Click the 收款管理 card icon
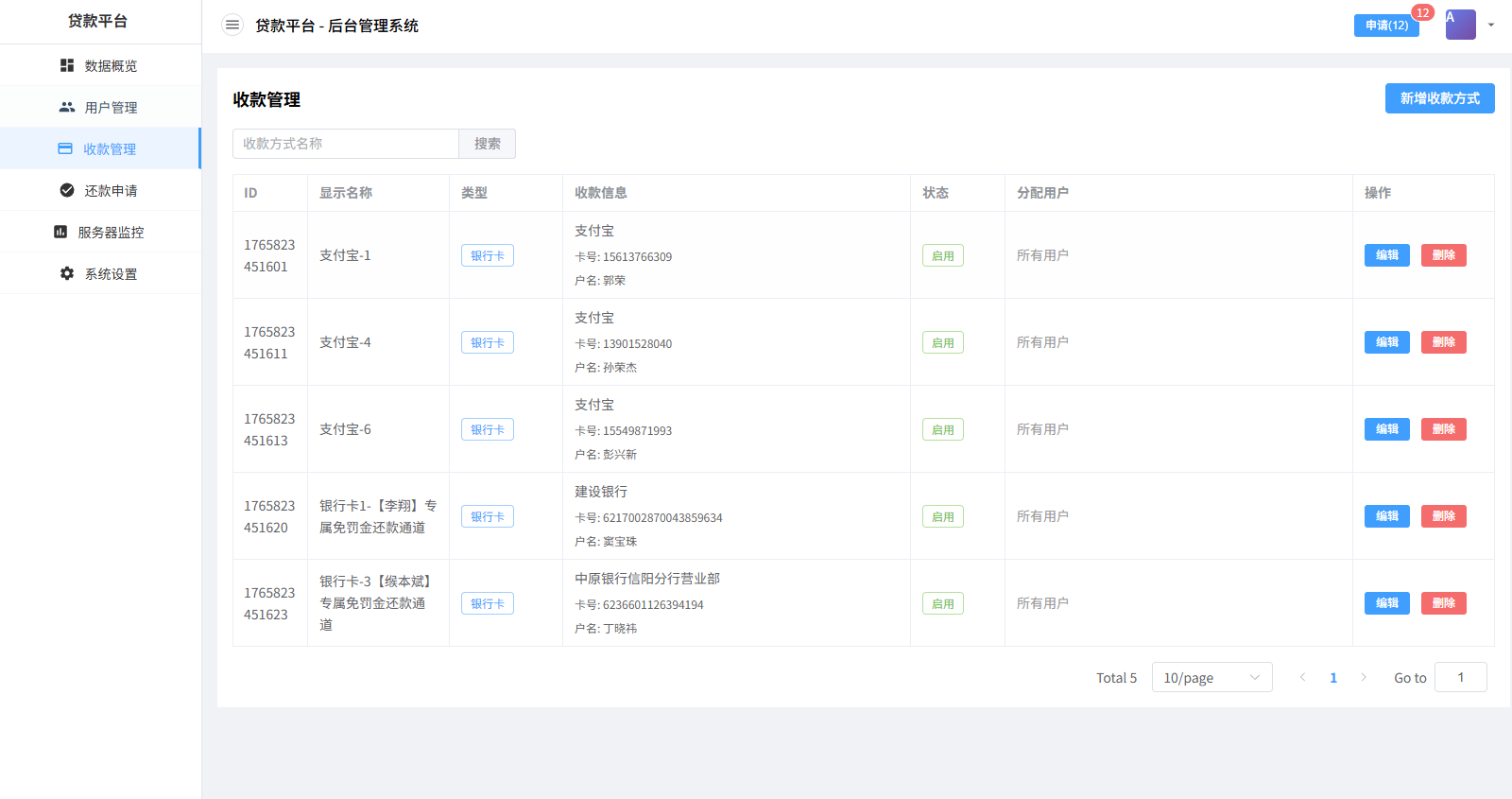1512x799 pixels. click(x=65, y=148)
